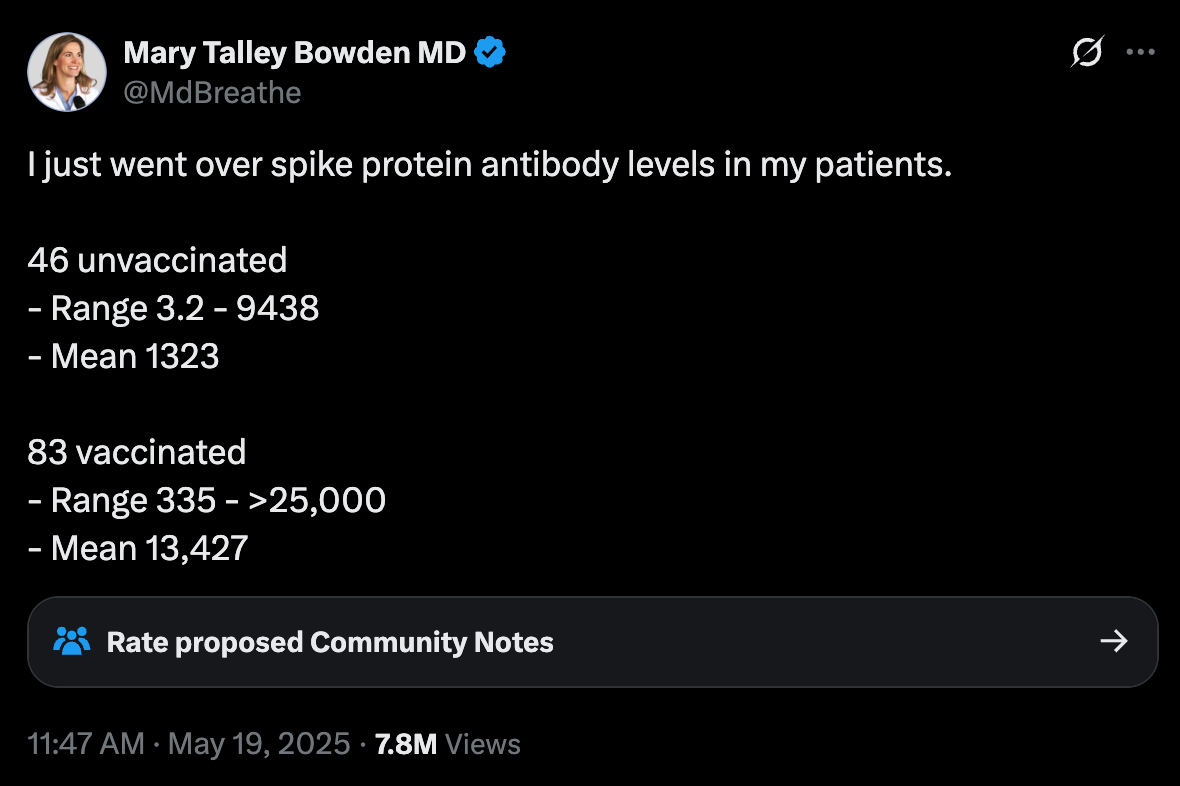Click the "Range 335 - >25,000" line
Image resolution: width=1180 pixels, height=786 pixels.
pyautogui.click(x=207, y=501)
